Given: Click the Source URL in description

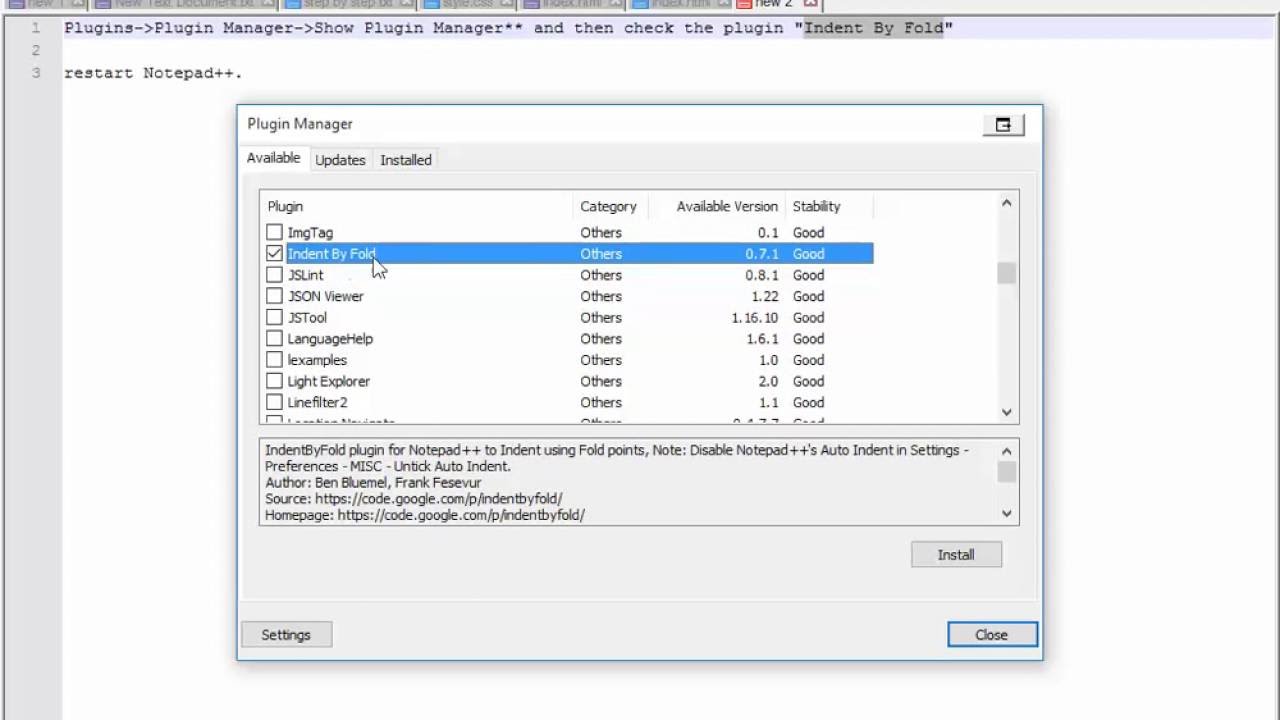Looking at the screenshot, I should [x=438, y=498].
